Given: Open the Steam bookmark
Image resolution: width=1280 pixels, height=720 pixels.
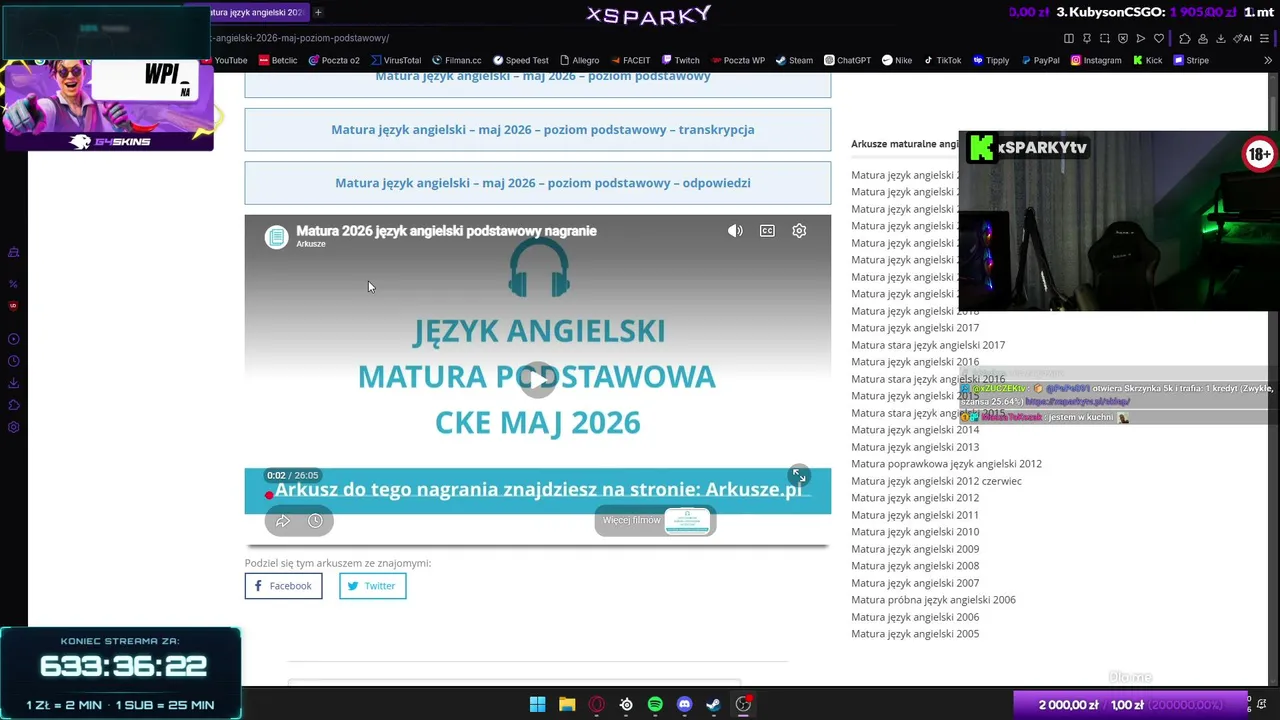Looking at the screenshot, I should 794,60.
